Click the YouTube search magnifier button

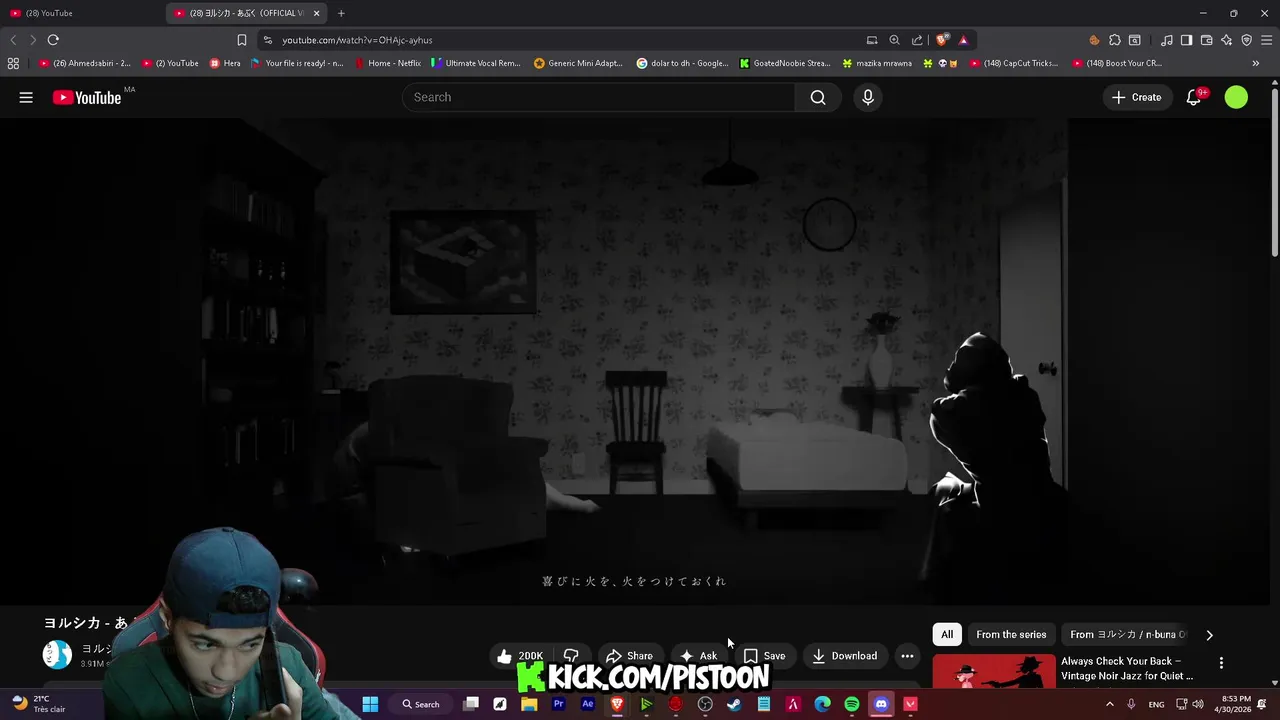(x=818, y=97)
